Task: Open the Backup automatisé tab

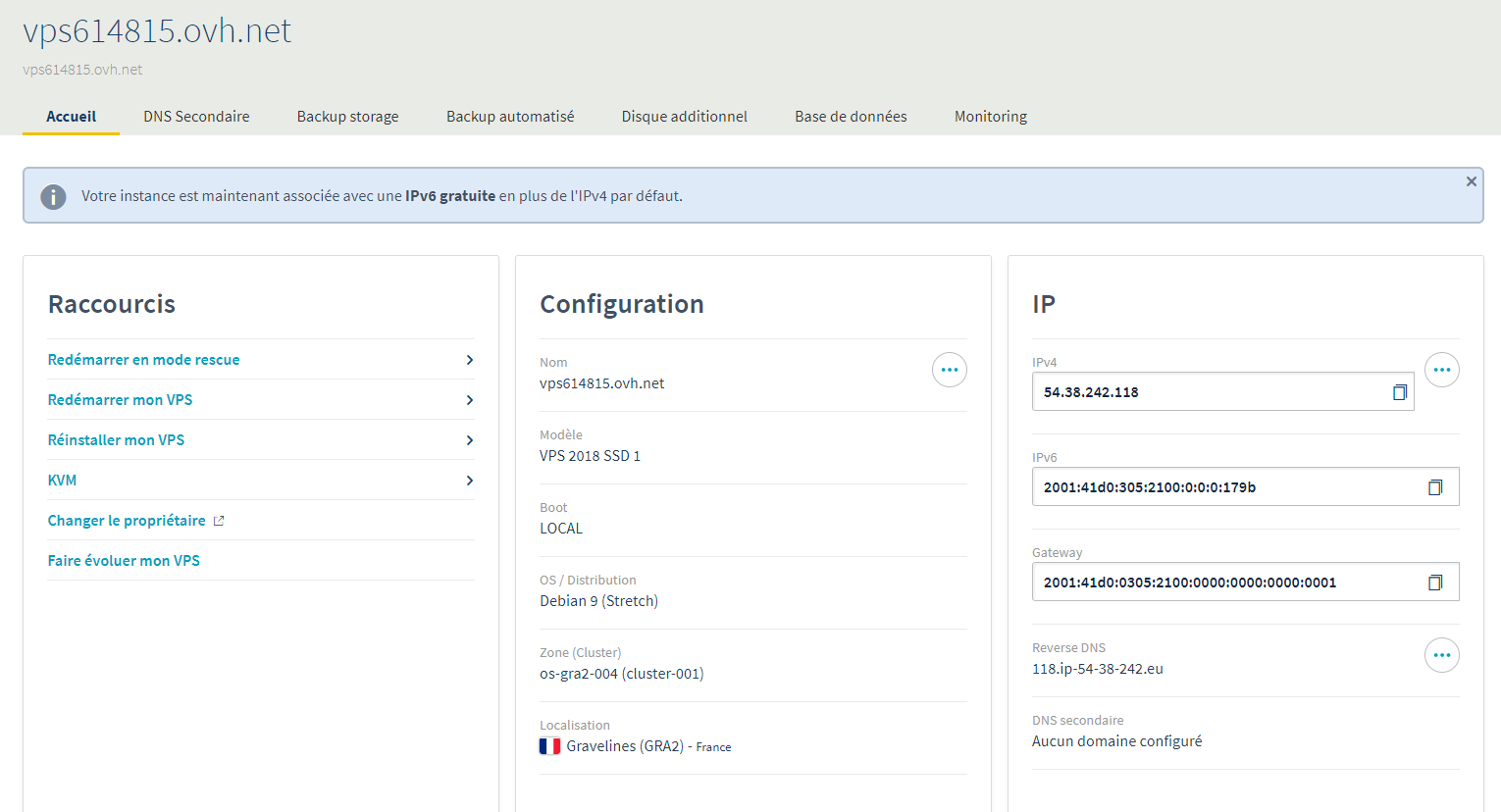Action: pos(510,117)
